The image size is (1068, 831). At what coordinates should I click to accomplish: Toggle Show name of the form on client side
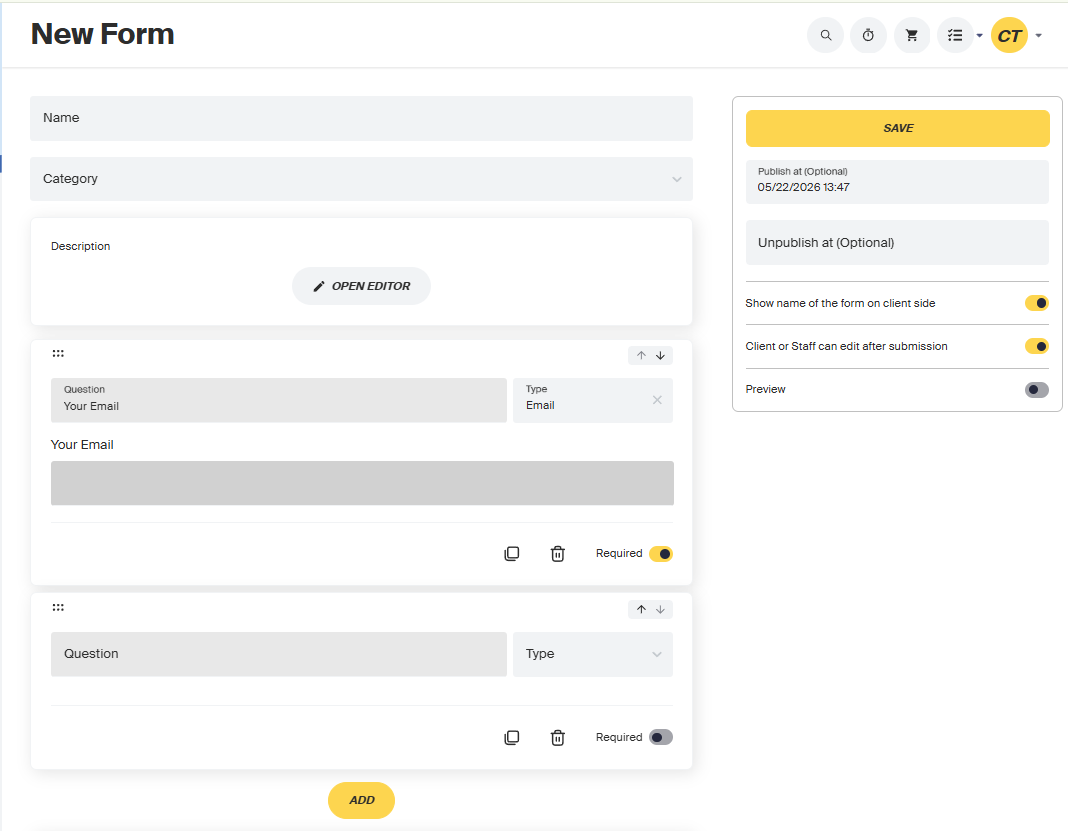click(x=1037, y=303)
